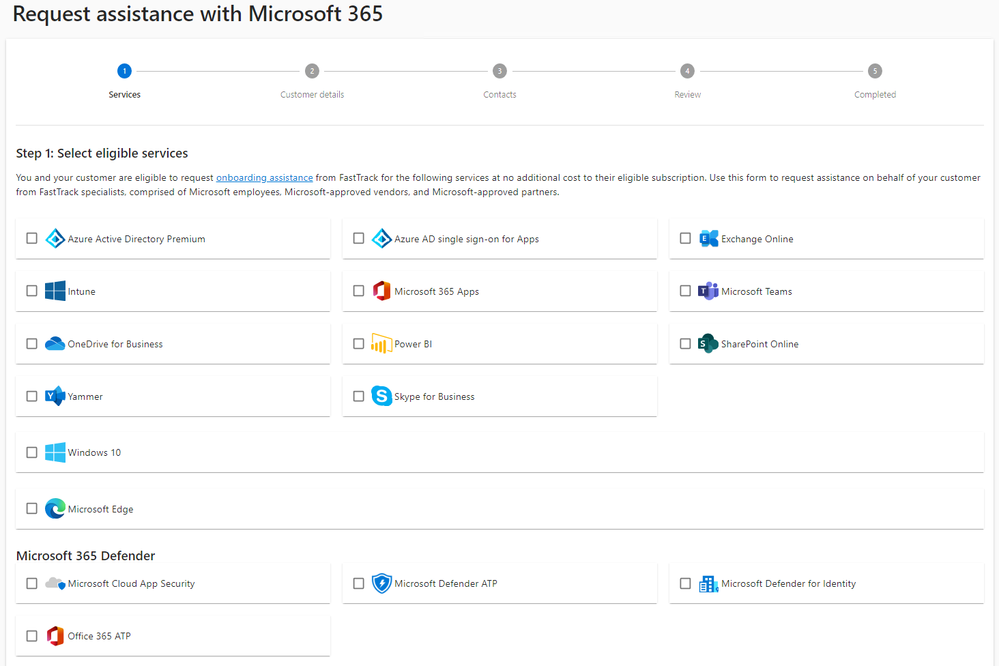Select the Windows 10 checkbox

[x=32, y=452]
